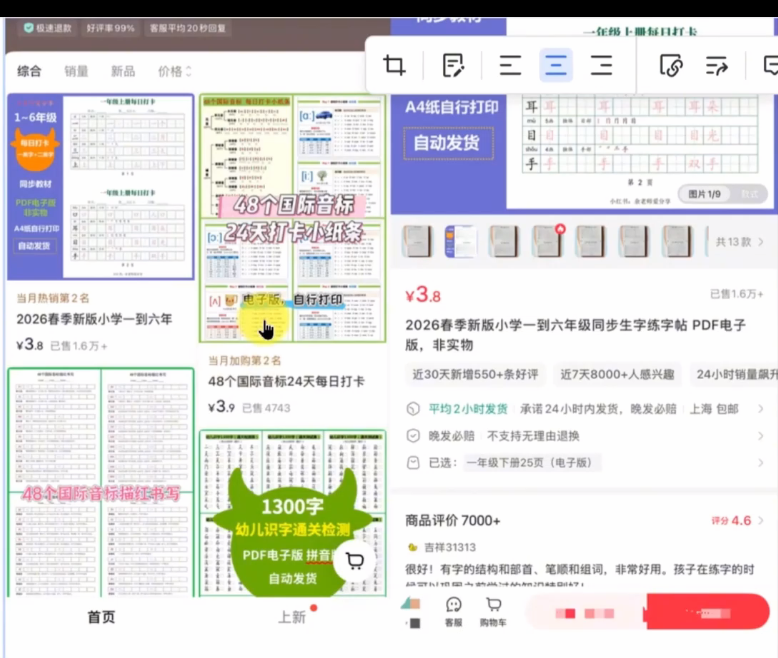This screenshot has height=658, width=778.
Task: Click the 已售1.6万+ text in detail panel
Action: point(736,294)
